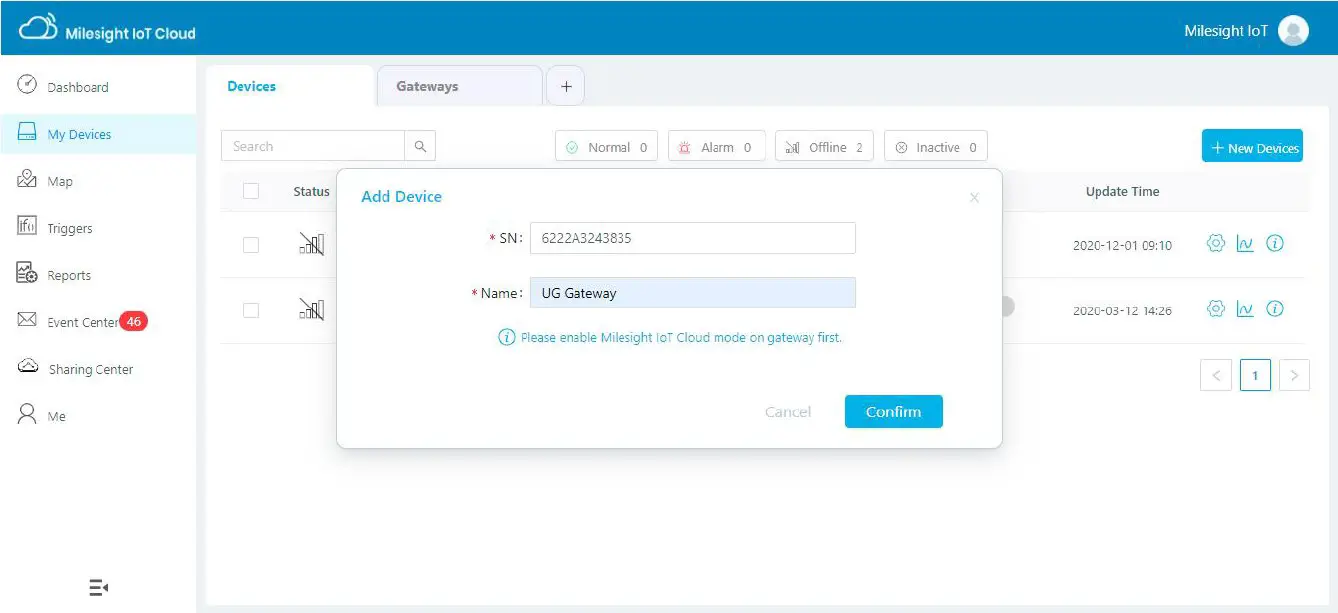Tick the checkbox for the first device row
This screenshot has height=613, width=1338.
tap(251, 244)
